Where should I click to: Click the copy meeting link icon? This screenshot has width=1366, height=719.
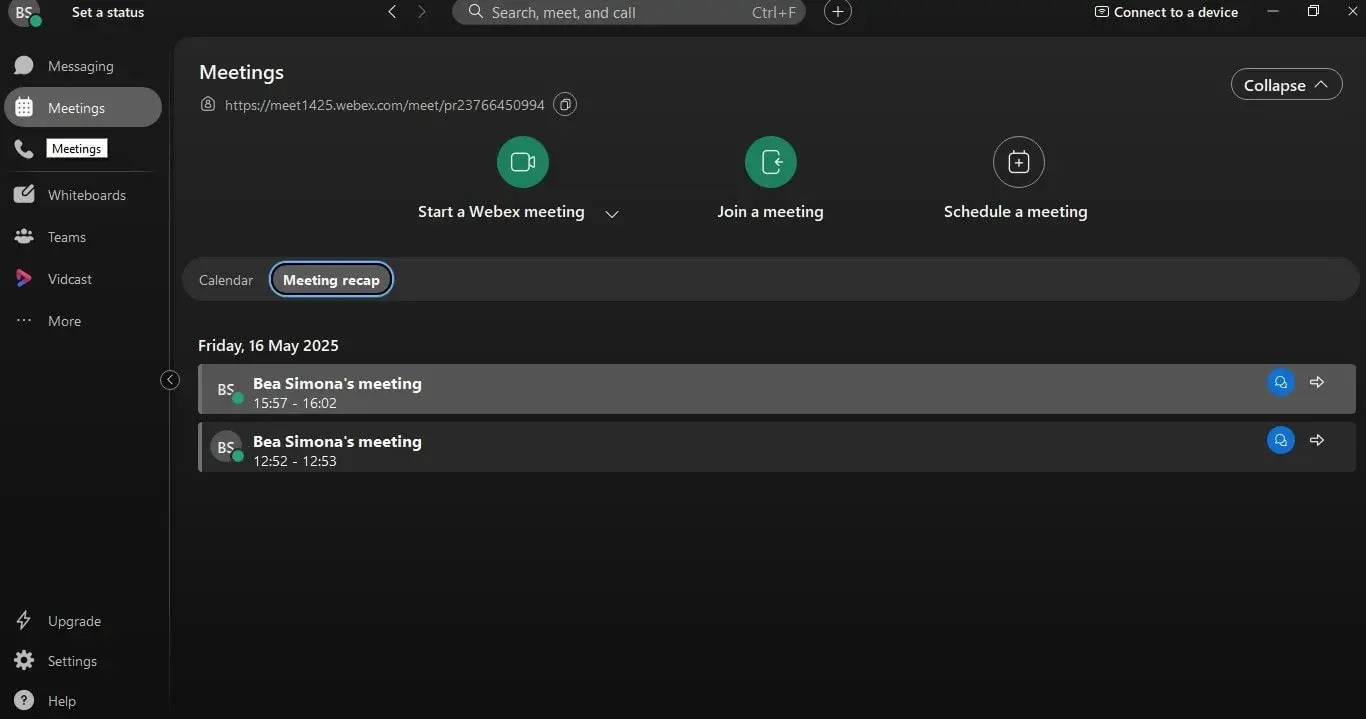(x=565, y=105)
